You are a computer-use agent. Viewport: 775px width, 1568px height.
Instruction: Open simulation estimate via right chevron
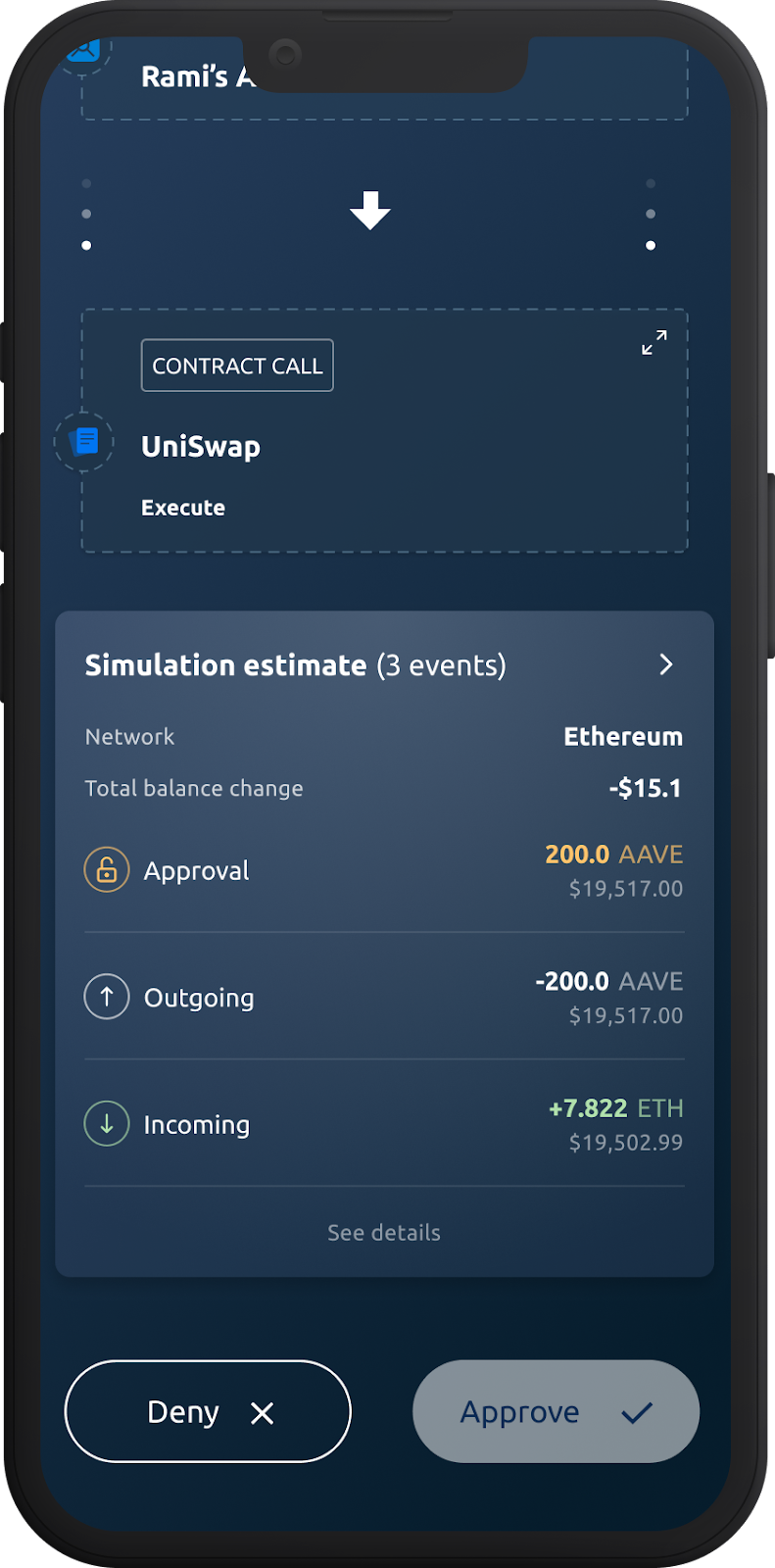tap(666, 664)
